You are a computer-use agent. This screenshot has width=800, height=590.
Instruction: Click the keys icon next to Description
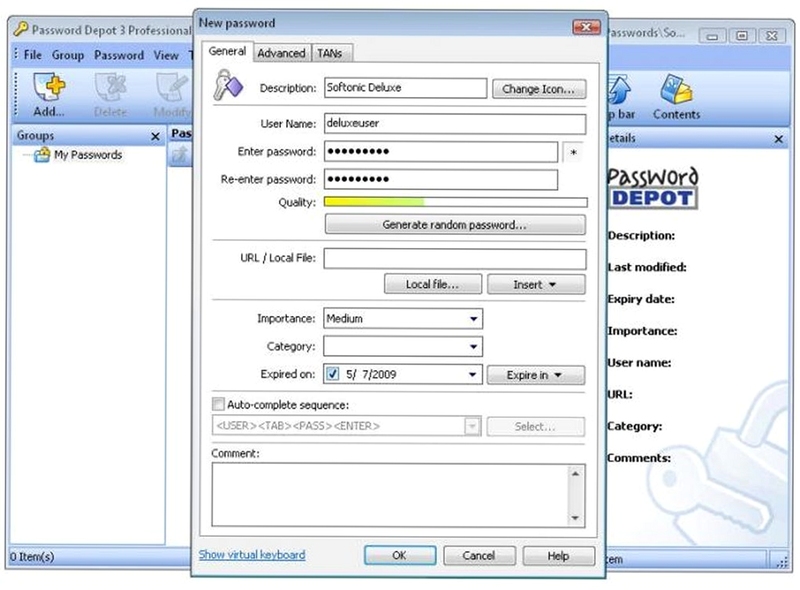(x=228, y=85)
